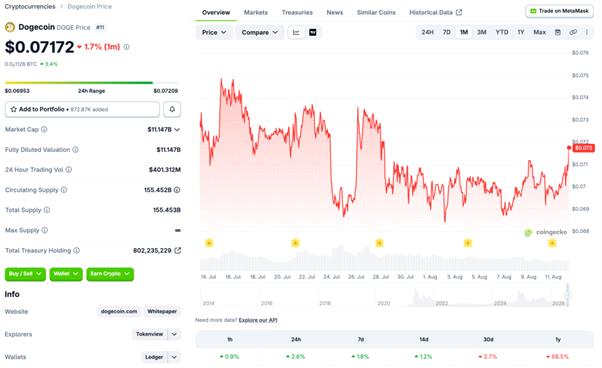Click the chart navigator range handle

[567, 295]
